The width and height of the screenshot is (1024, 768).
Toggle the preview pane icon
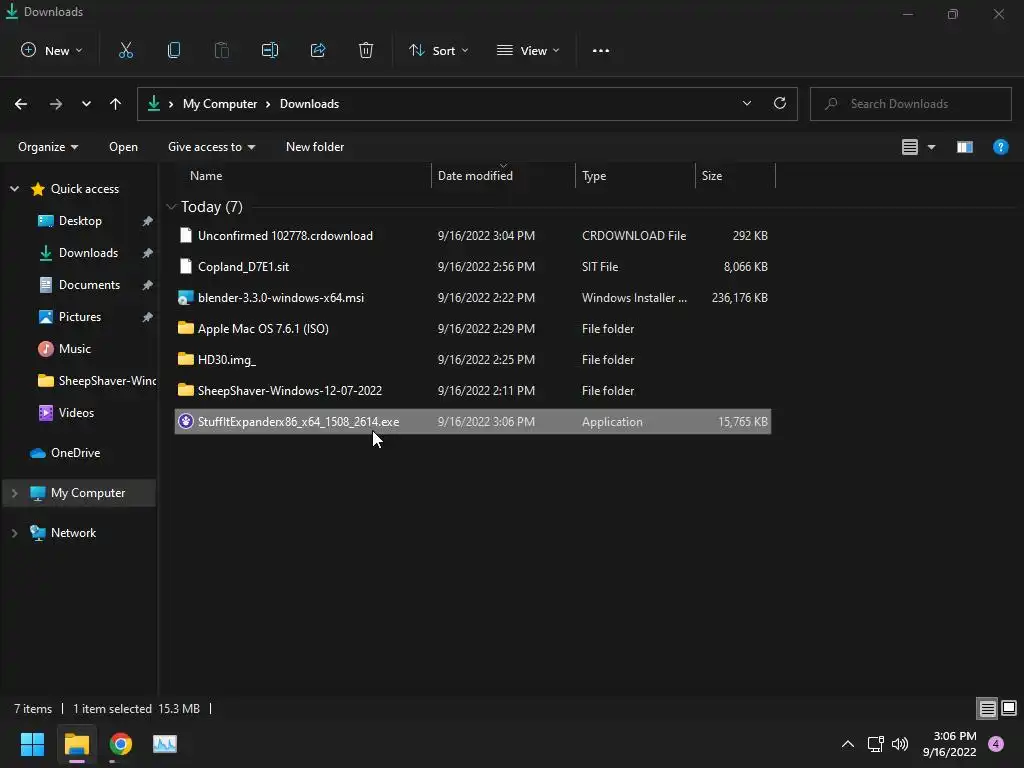point(965,147)
